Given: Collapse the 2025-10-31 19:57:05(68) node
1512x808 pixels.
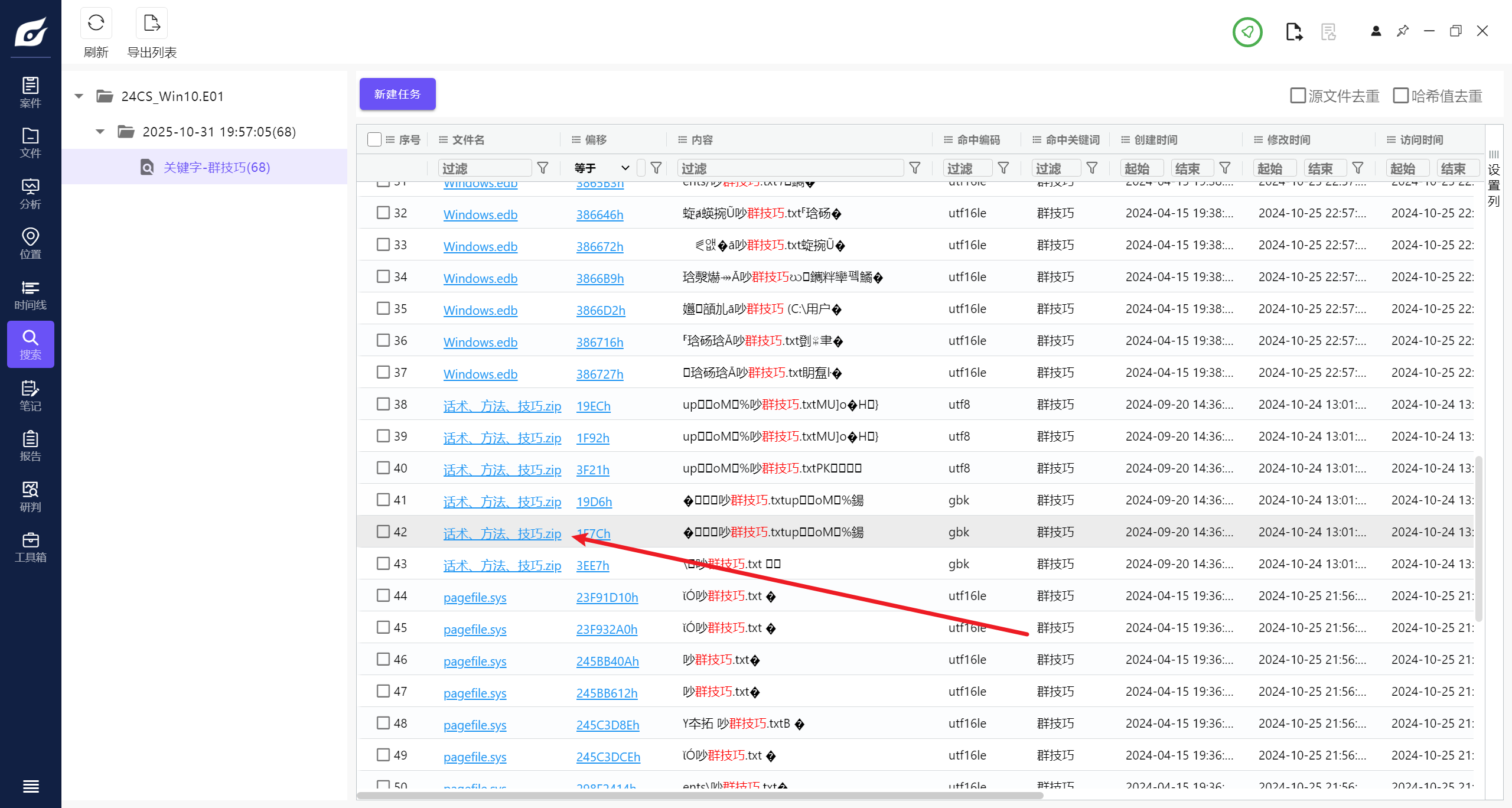Looking at the screenshot, I should [x=100, y=132].
